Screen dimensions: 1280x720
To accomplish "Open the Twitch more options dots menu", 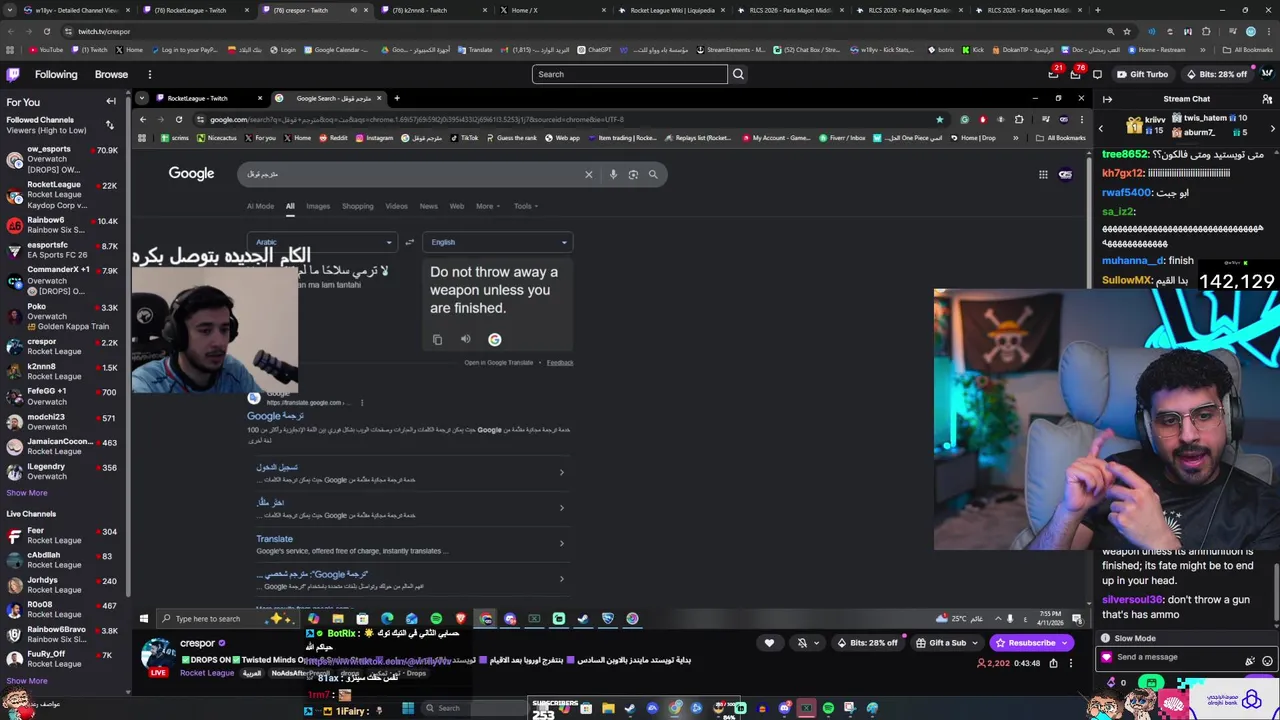I will [x=150, y=74].
